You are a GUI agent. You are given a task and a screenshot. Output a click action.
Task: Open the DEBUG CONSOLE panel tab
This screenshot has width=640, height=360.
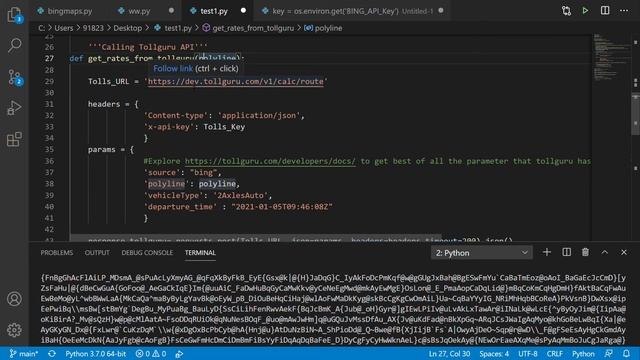pyautogui.click(x=147, y=253)
